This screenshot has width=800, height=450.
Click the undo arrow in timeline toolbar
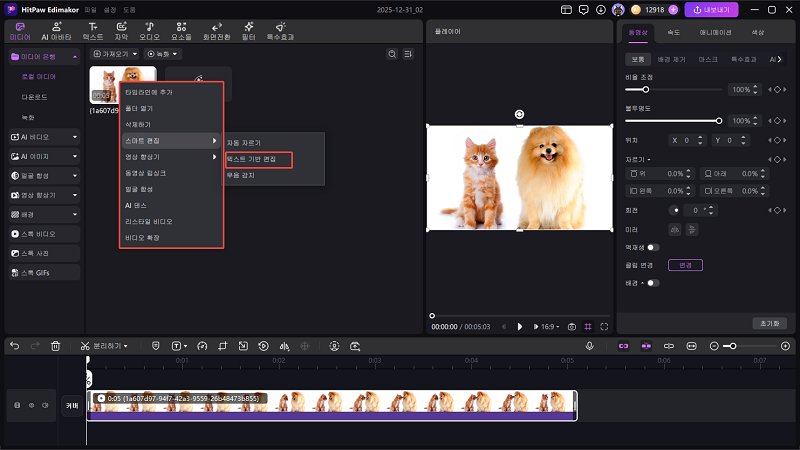coord(14,345)
